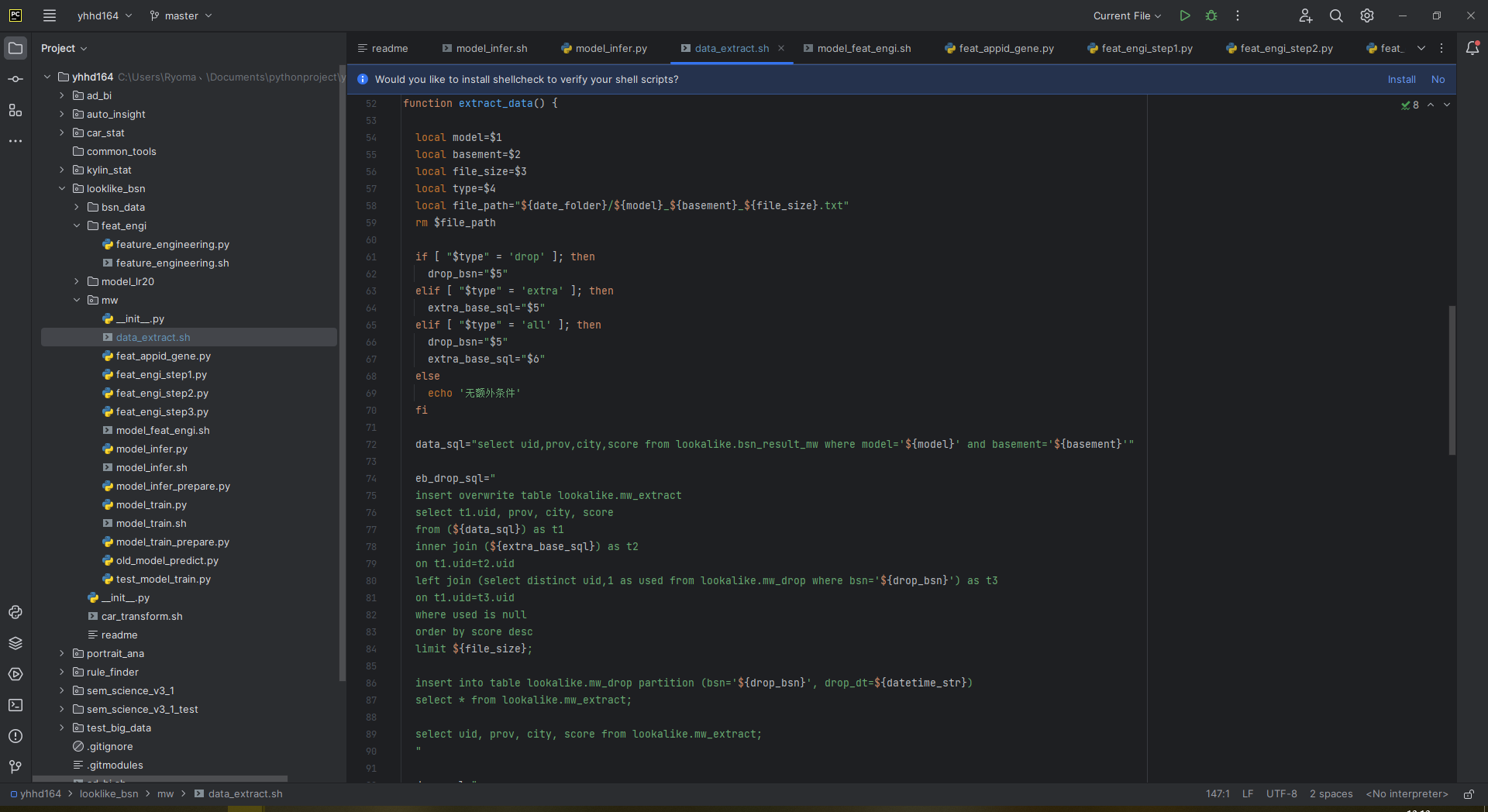Switch to feat_engi_step2.py tab
This screenshot has height=812, width=1488.
(x=1280, y=48)
